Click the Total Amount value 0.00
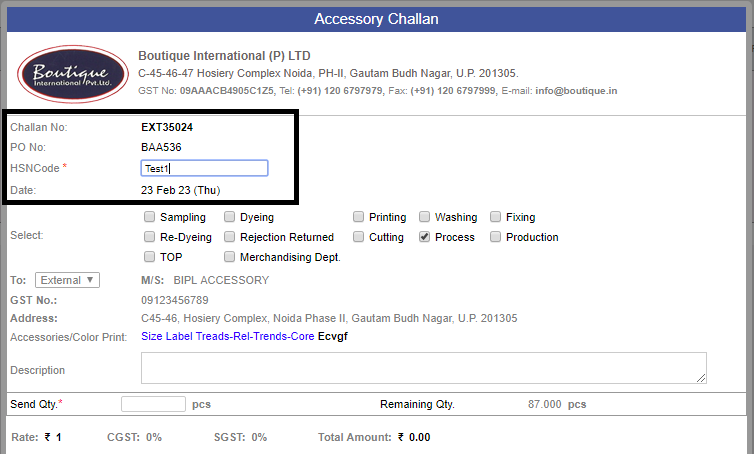 pyautogui.click(x=419, y=437)
